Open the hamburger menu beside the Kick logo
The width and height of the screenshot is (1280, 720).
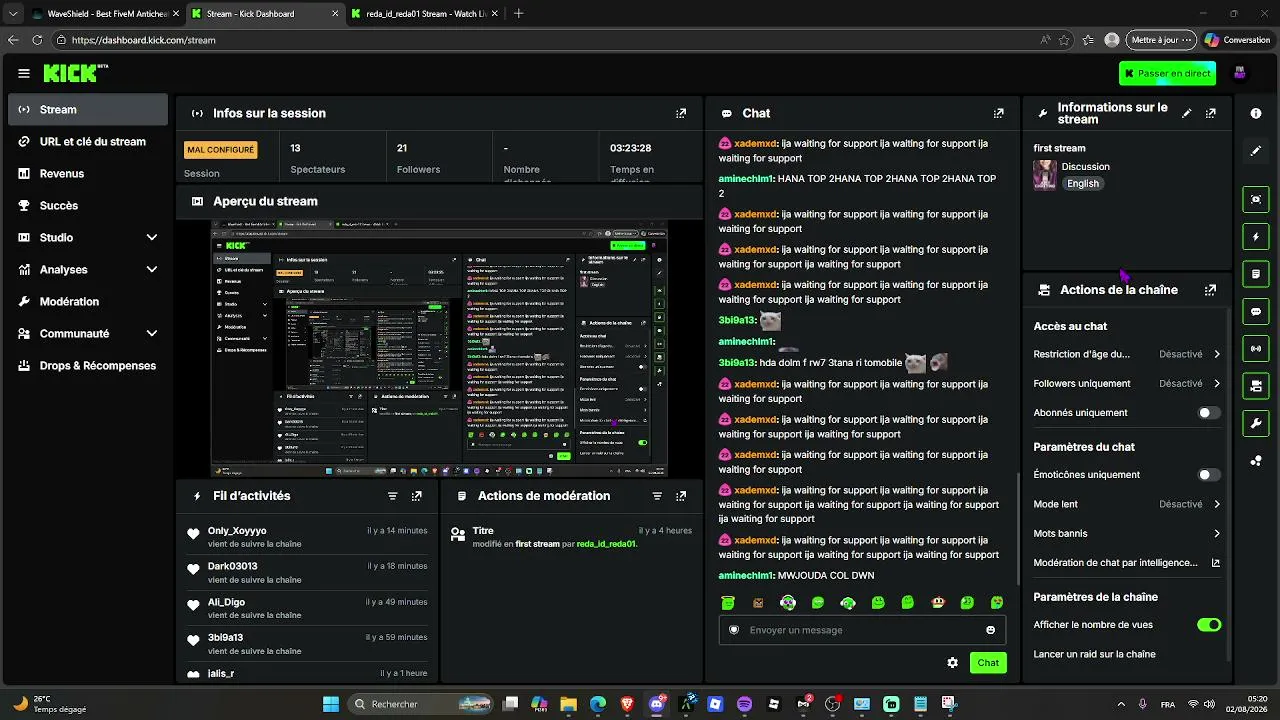pyautogui.click(x=24, y=73)
